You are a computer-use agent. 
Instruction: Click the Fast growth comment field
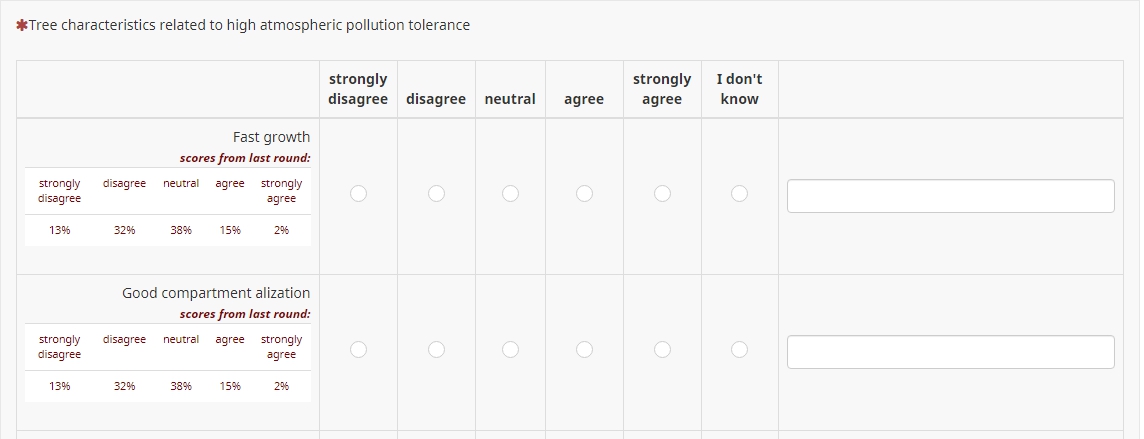[x=950, y=196]
